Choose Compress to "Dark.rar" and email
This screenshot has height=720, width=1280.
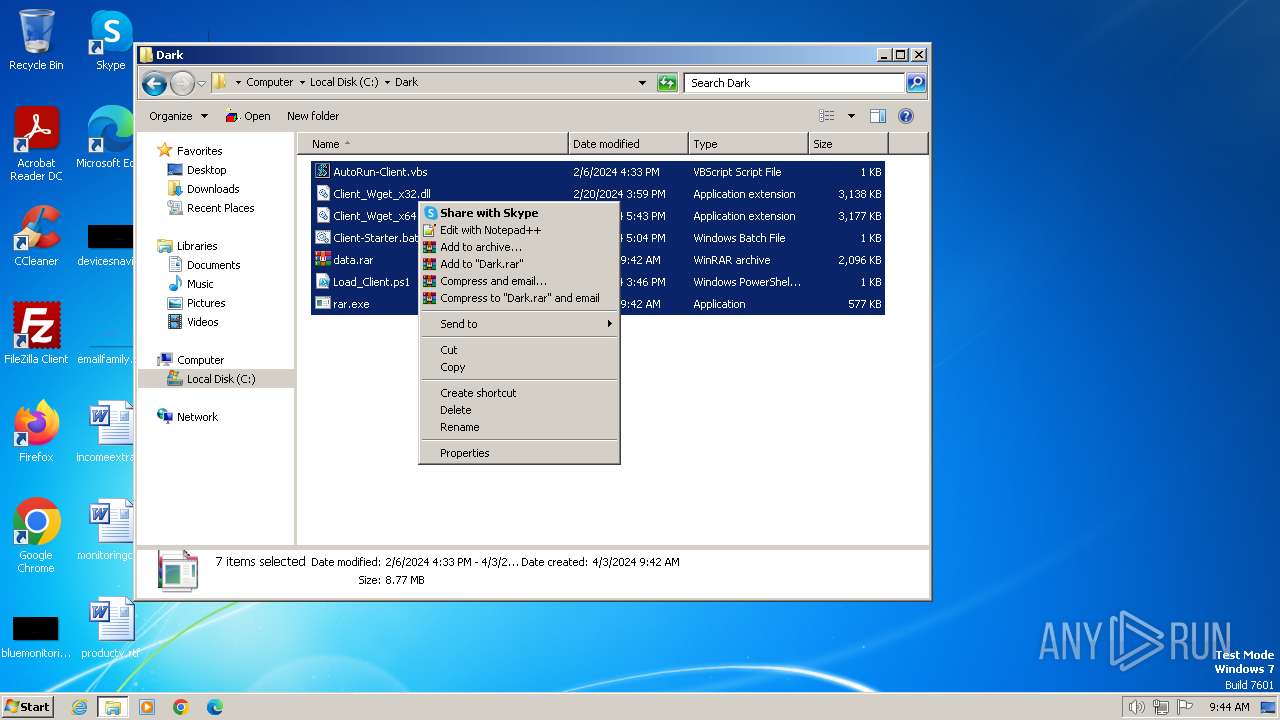(x=519, y=298)
